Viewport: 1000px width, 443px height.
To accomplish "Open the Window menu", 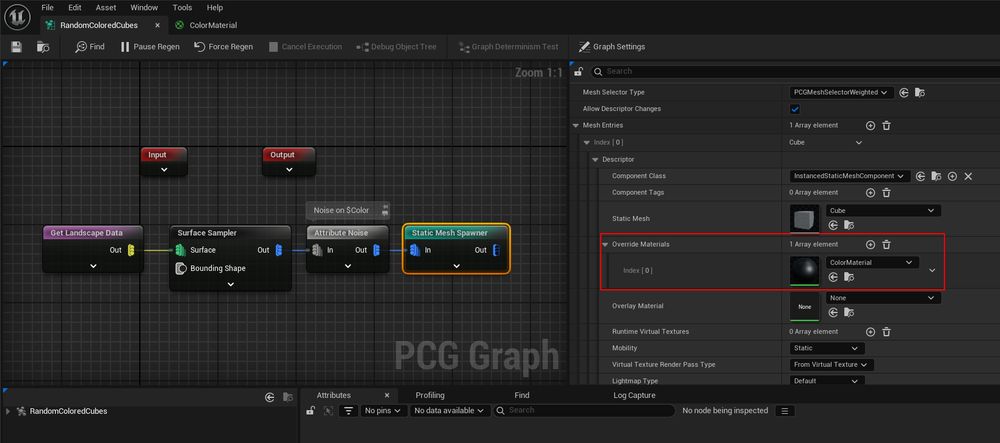I will pyautogui.click(x=144, y=8).
